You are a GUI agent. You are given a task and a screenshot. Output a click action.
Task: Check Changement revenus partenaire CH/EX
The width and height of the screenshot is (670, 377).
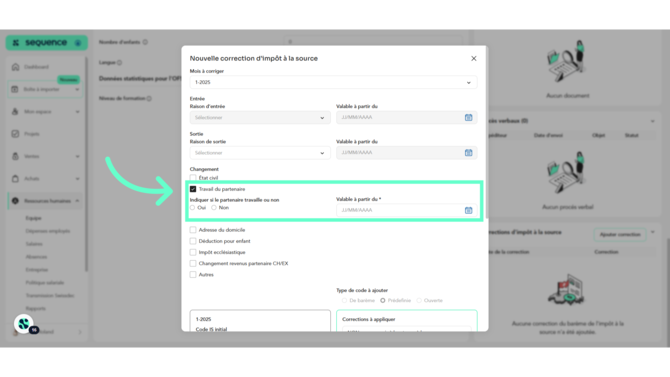(x=193, y=263)
